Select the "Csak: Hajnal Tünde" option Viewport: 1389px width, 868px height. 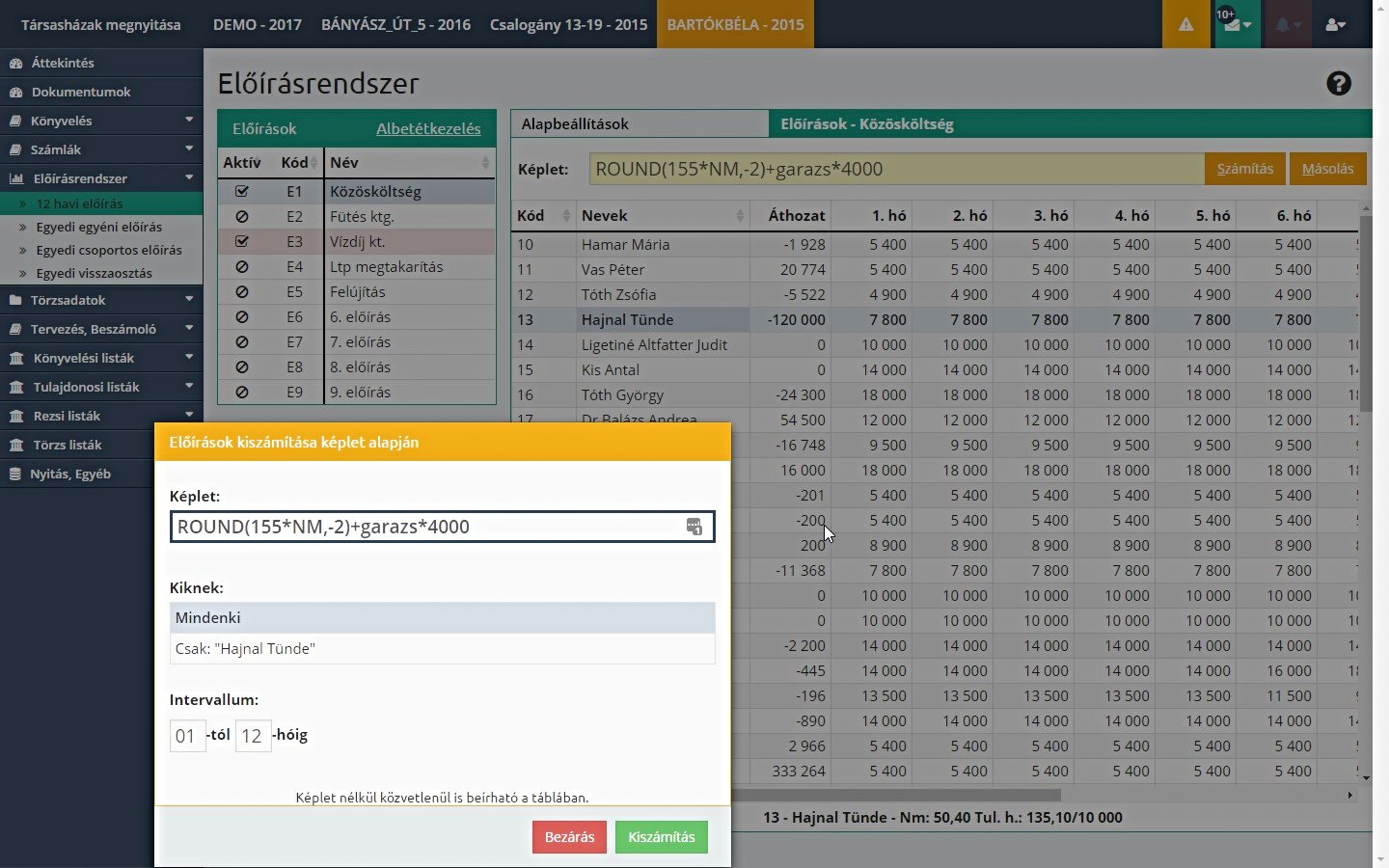tap(442, 648)
